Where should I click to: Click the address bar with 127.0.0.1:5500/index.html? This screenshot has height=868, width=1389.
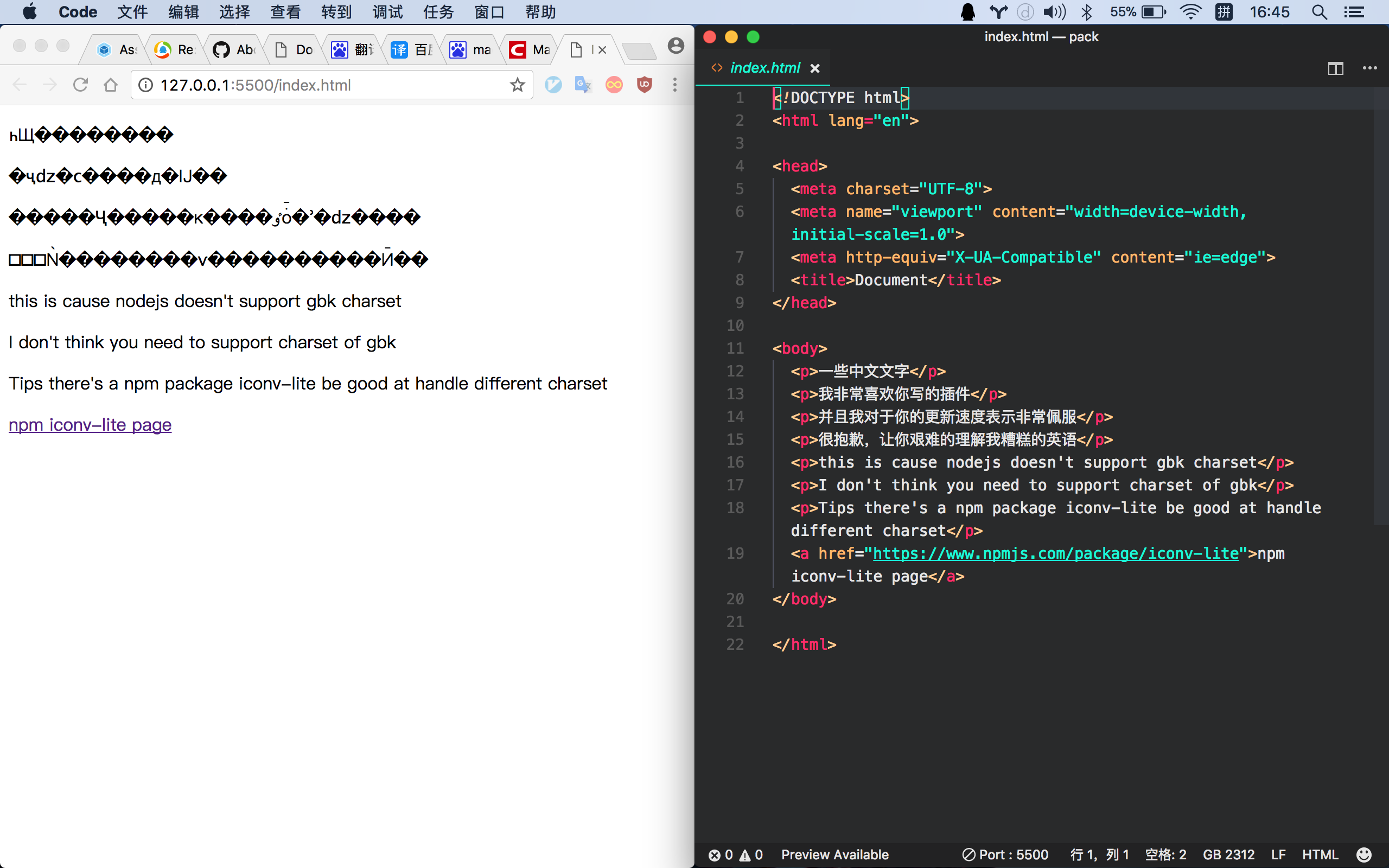click(x=331, y=85)
